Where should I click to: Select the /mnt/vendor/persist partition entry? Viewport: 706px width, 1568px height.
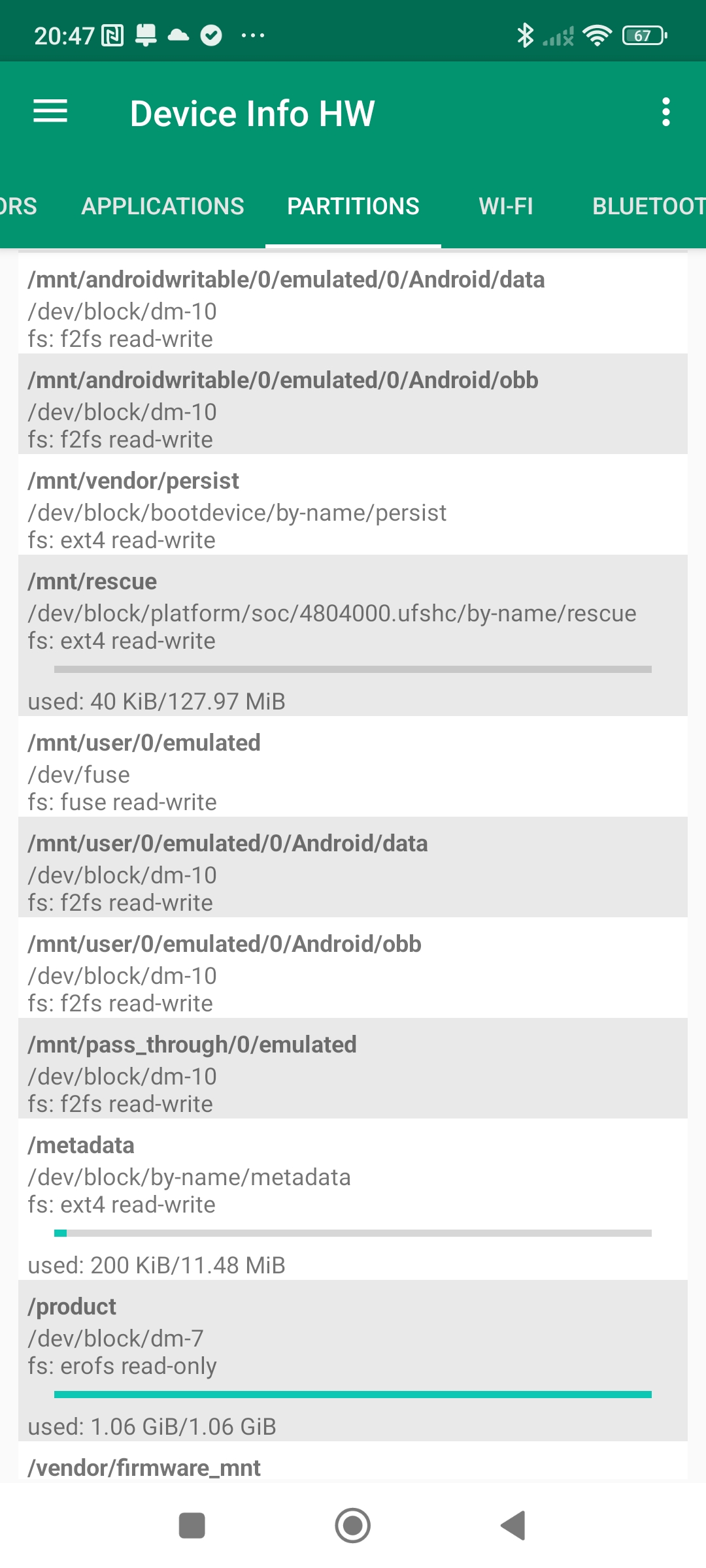[x=353, y=510]
